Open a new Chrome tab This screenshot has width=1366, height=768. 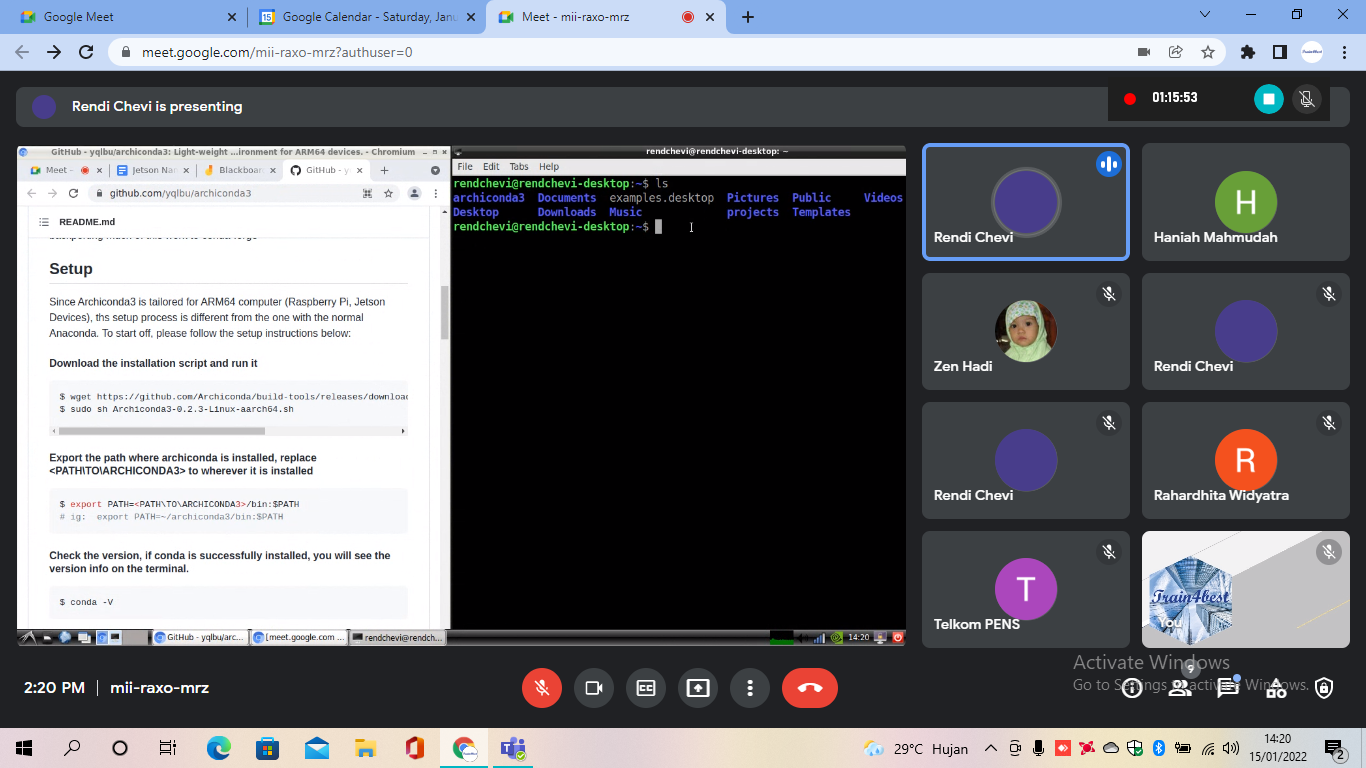pos(748,17)
